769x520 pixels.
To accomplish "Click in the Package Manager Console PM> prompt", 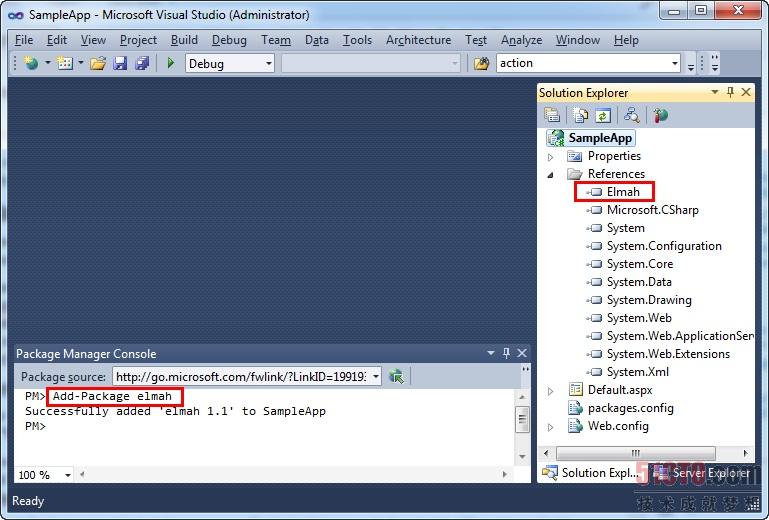I will pos(35,426).
